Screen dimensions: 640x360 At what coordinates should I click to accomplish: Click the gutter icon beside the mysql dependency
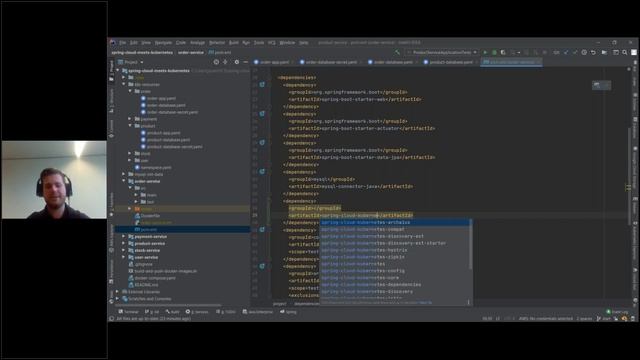coord(262,172)
